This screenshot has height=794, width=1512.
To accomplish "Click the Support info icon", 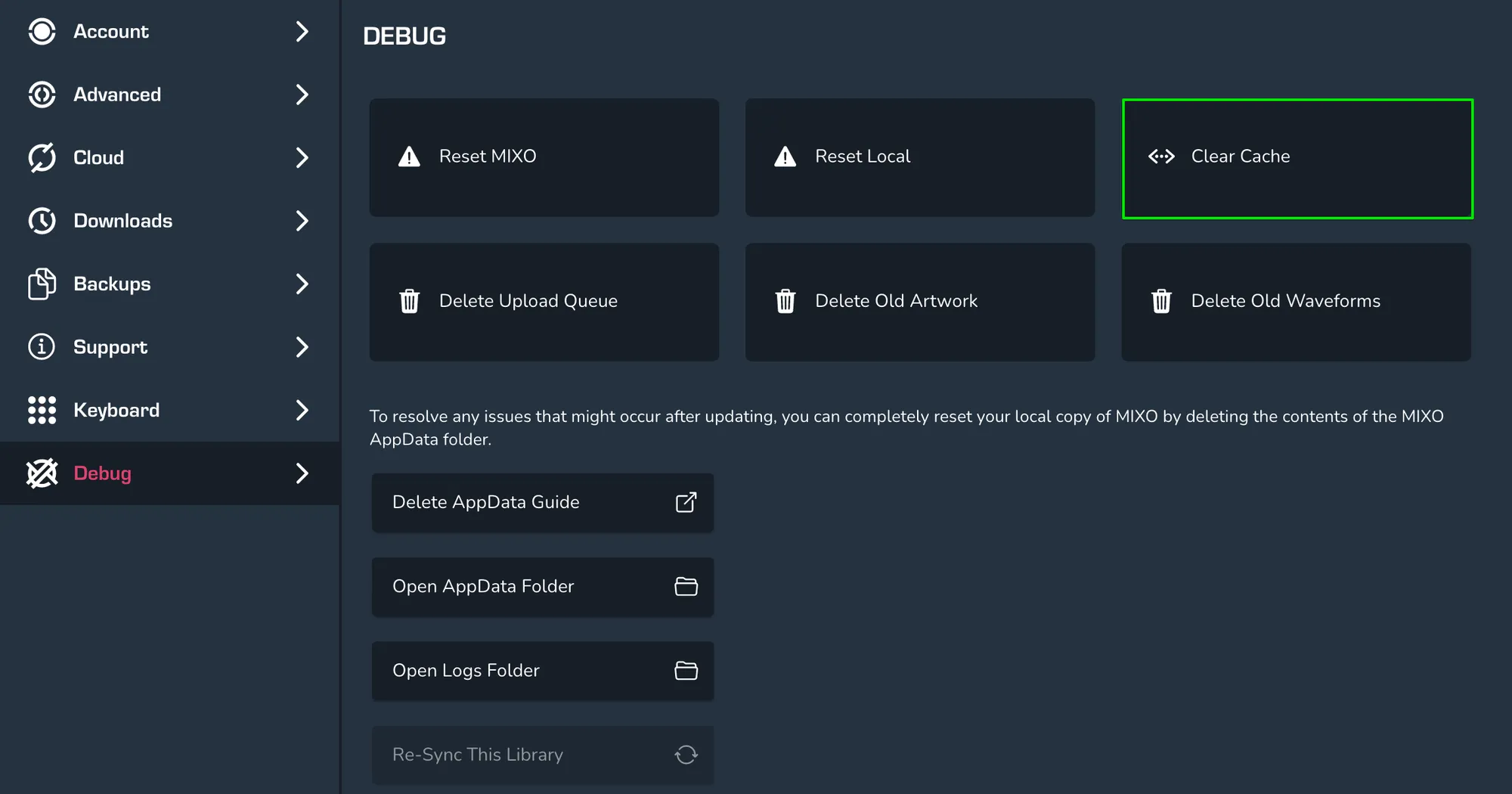I will [42, 347].
